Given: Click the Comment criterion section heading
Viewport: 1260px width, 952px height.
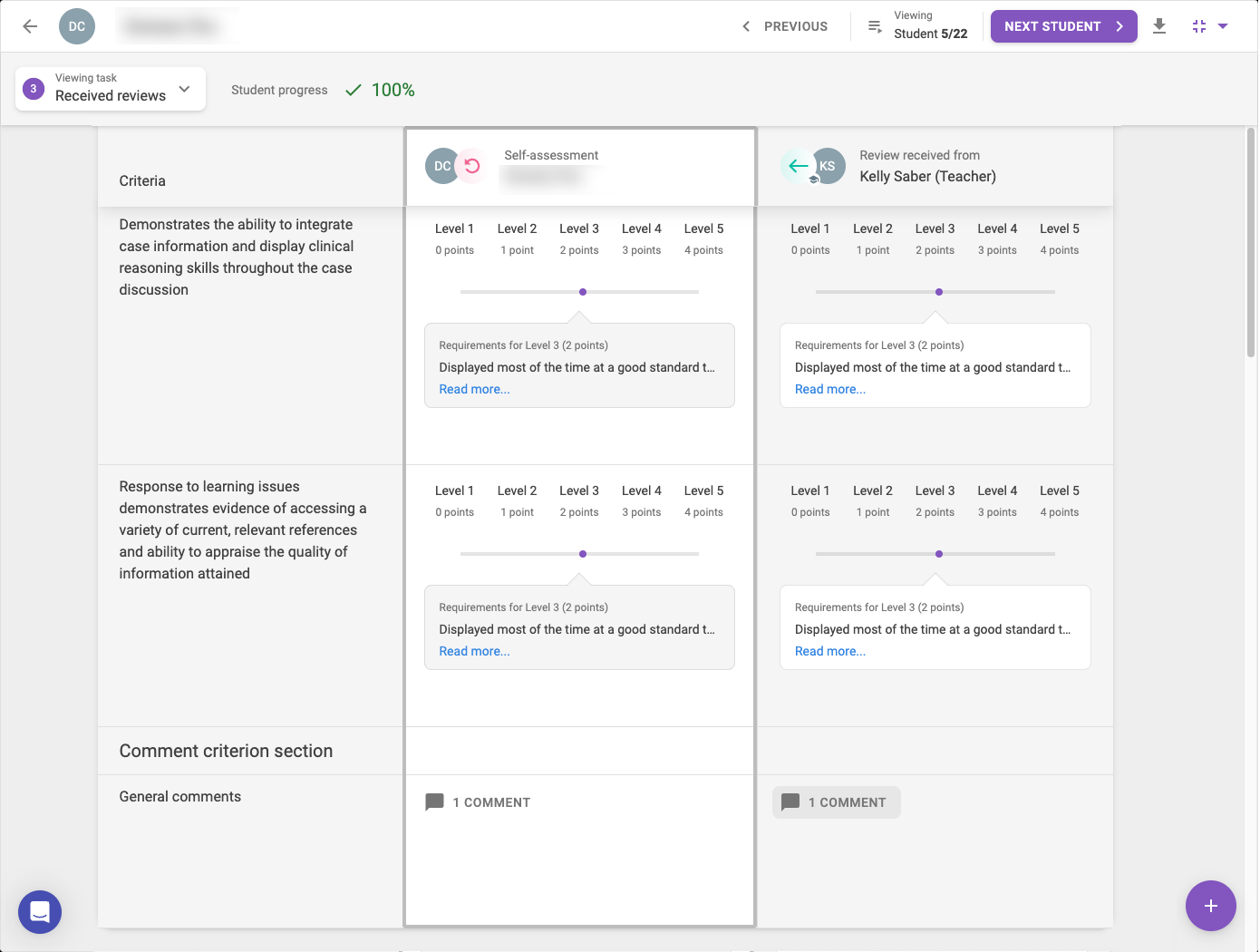Looking at the screenshot, I should coord(226,751).
